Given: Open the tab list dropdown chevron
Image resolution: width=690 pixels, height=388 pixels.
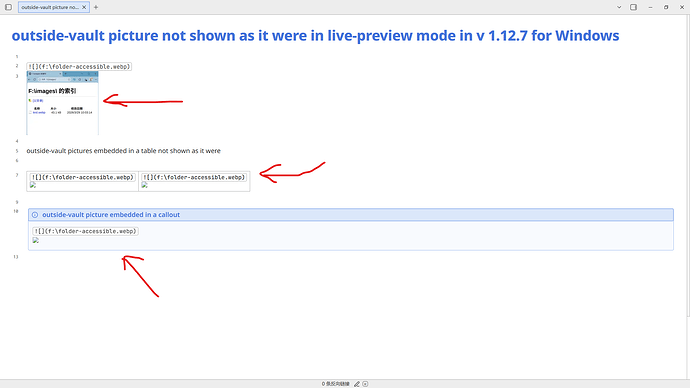Looking at the screenshot, I should (x=619, y=7).
